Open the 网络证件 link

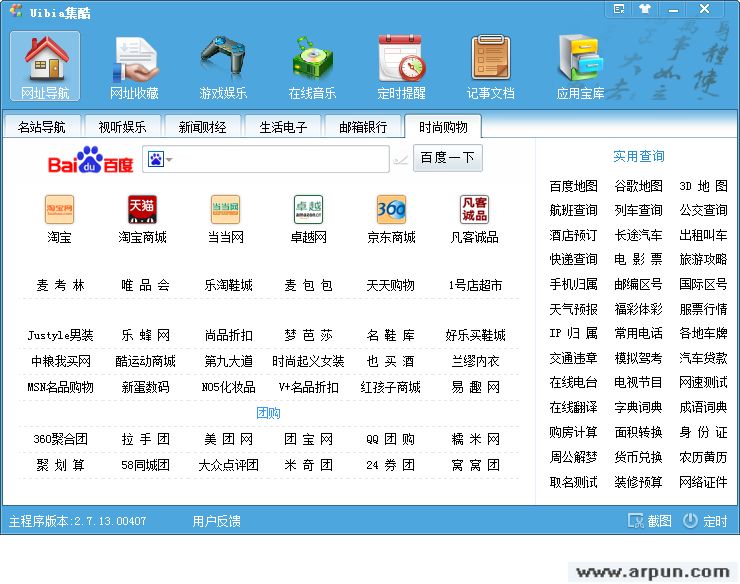click(703, 482)
